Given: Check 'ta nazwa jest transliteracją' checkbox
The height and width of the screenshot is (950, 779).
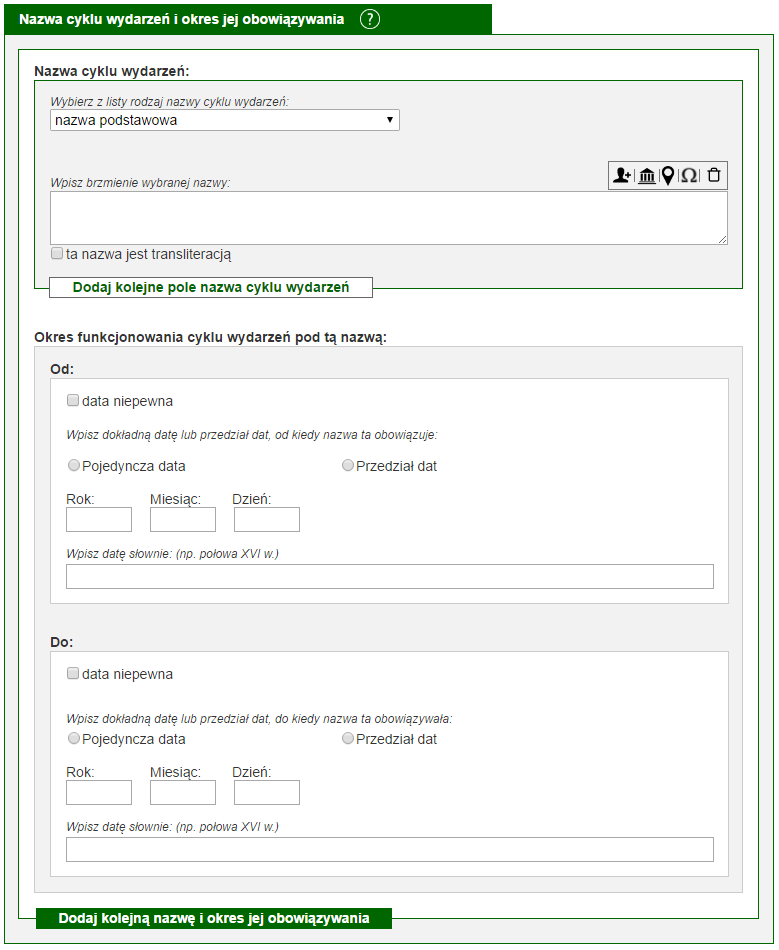Looking at the screenshot, I should [x=57, y=253].
